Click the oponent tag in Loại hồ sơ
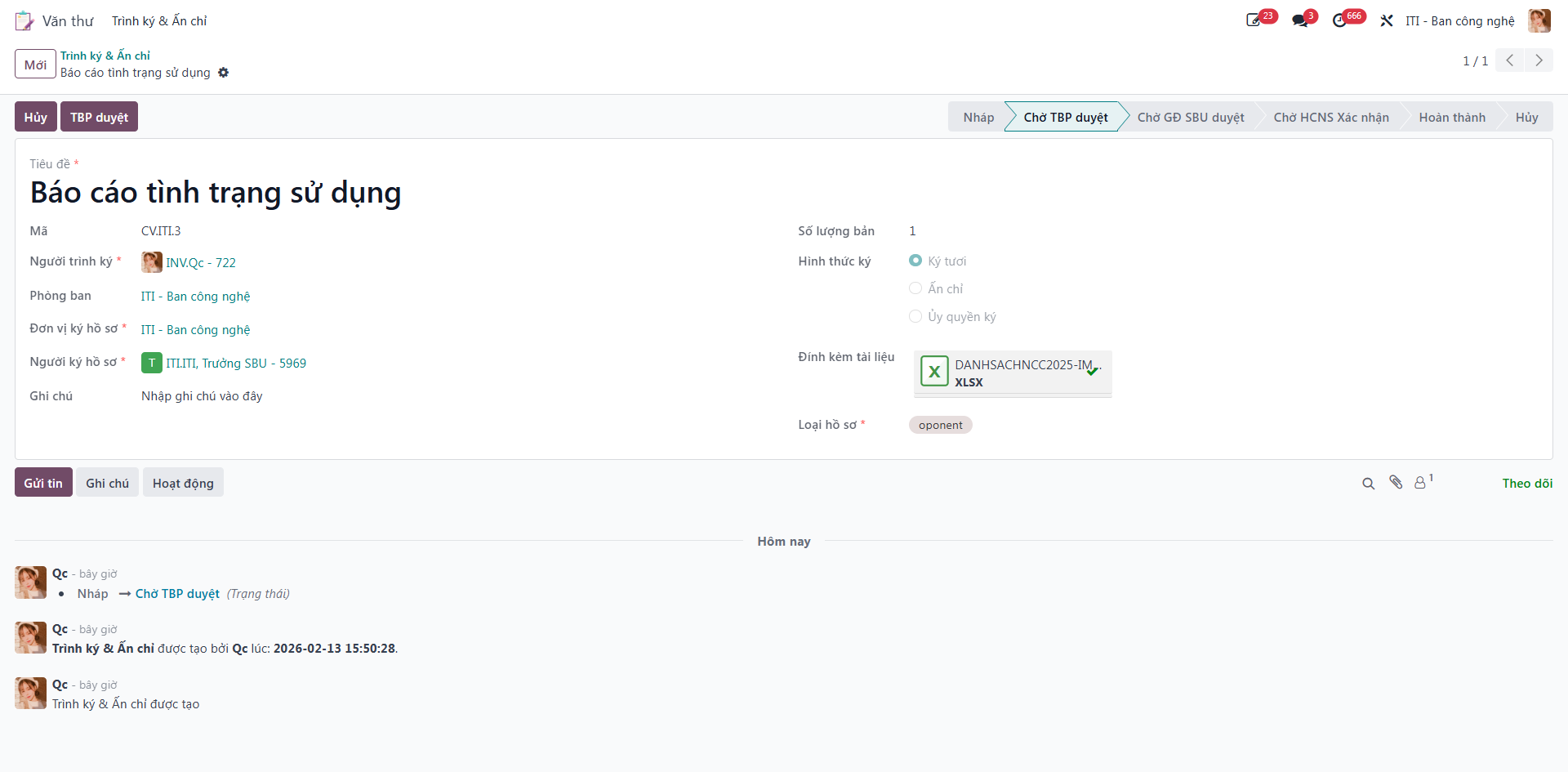The height and width of the screenshot is (772, 1568). pos(940,425)
